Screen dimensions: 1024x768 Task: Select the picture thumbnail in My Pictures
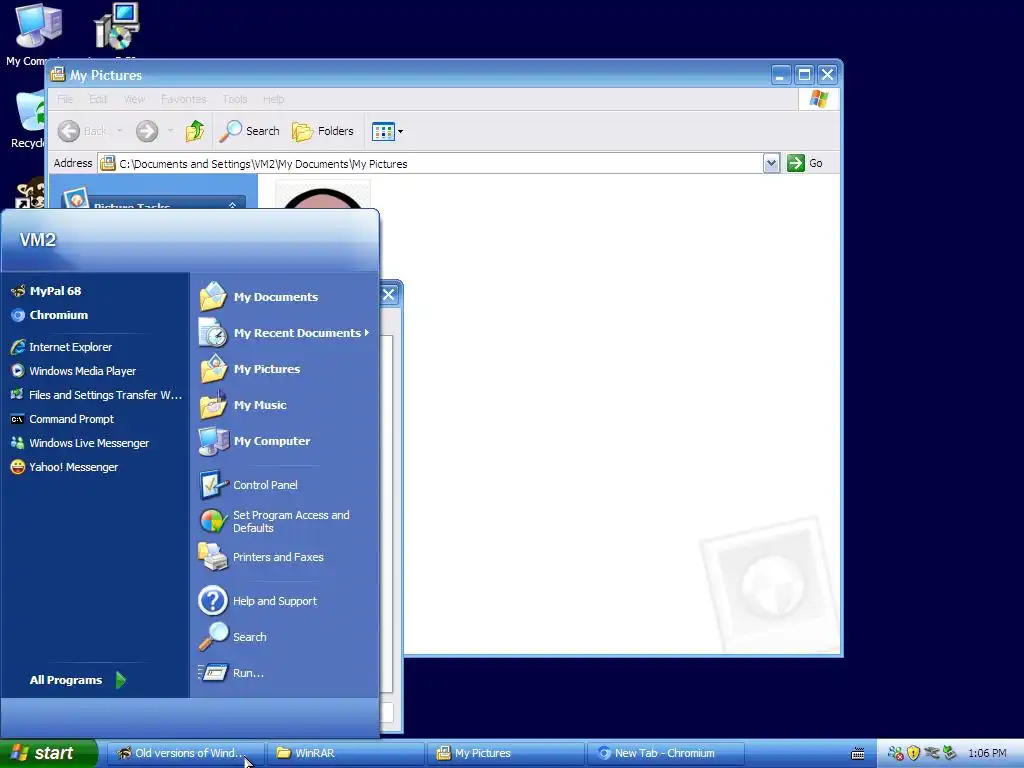[323, 195]
